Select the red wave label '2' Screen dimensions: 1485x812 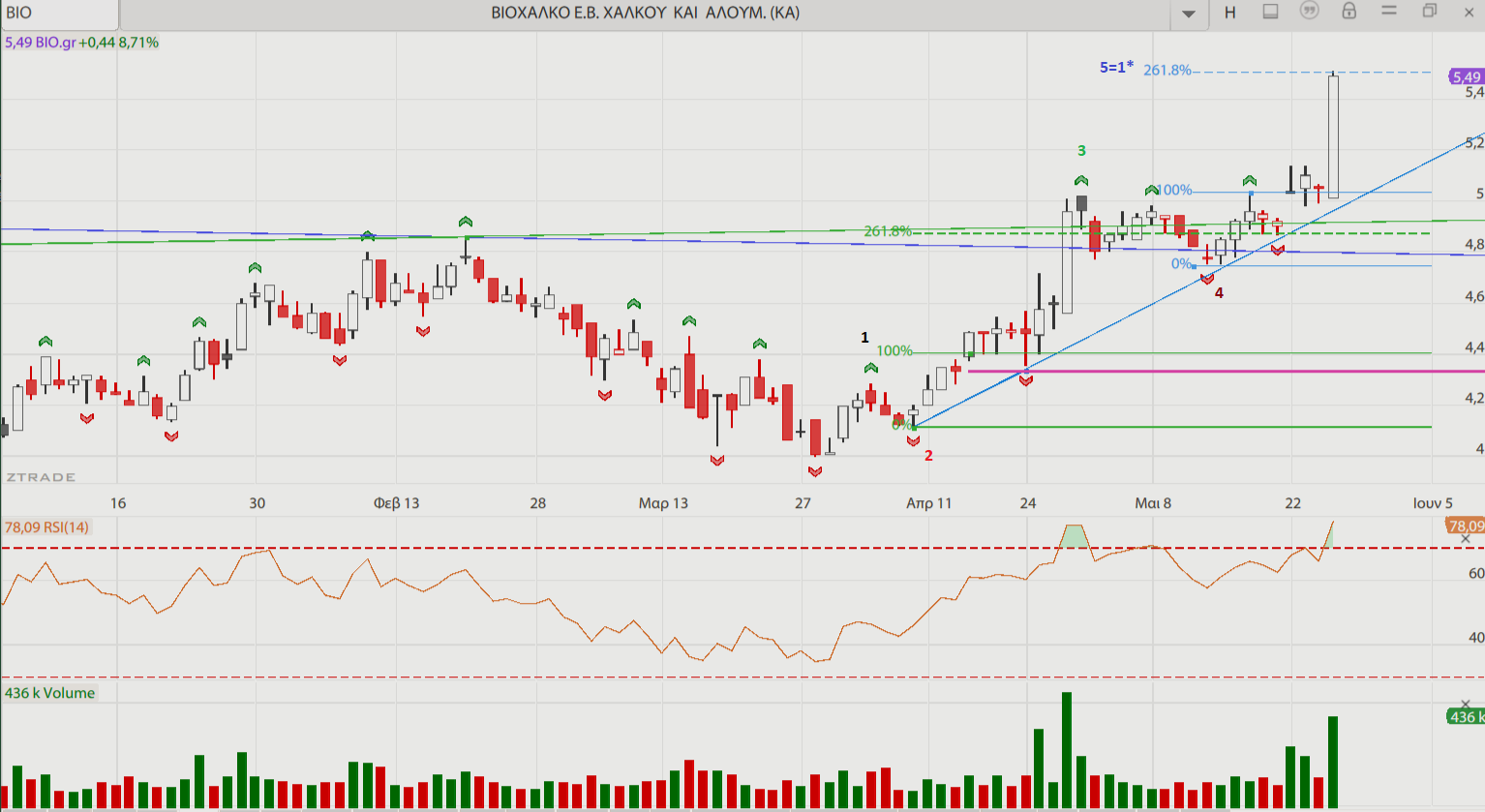(x=928, y=456)
